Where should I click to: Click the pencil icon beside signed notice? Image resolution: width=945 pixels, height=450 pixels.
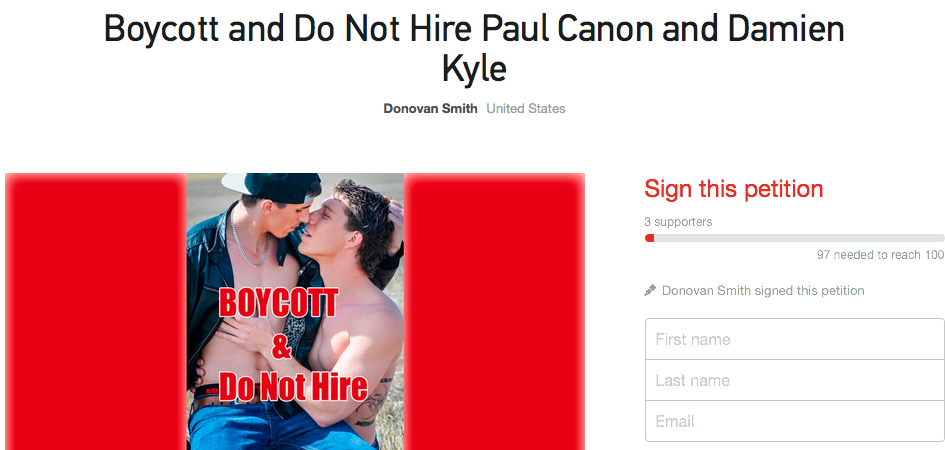pyautogui.click(x=650, y=291)
